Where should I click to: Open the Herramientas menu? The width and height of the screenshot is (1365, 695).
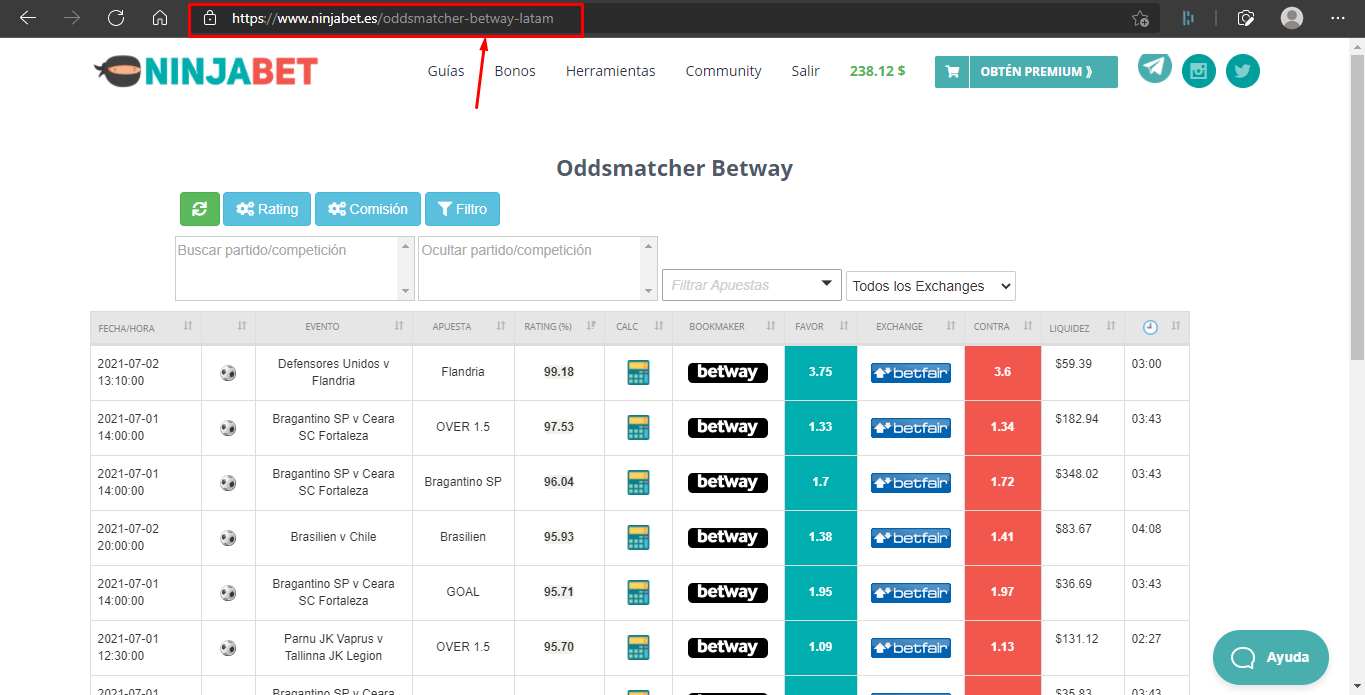610,71
